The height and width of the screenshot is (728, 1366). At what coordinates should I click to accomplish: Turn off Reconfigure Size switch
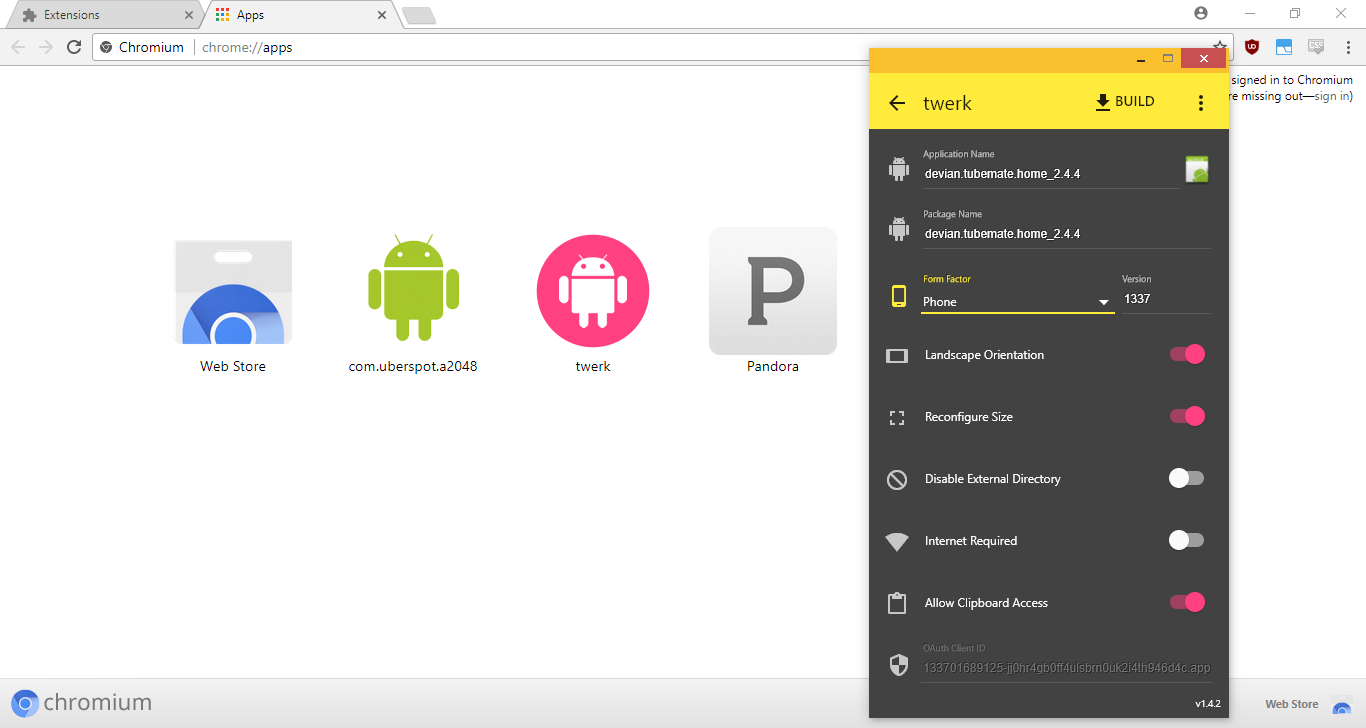click(x=1187, y=416)
